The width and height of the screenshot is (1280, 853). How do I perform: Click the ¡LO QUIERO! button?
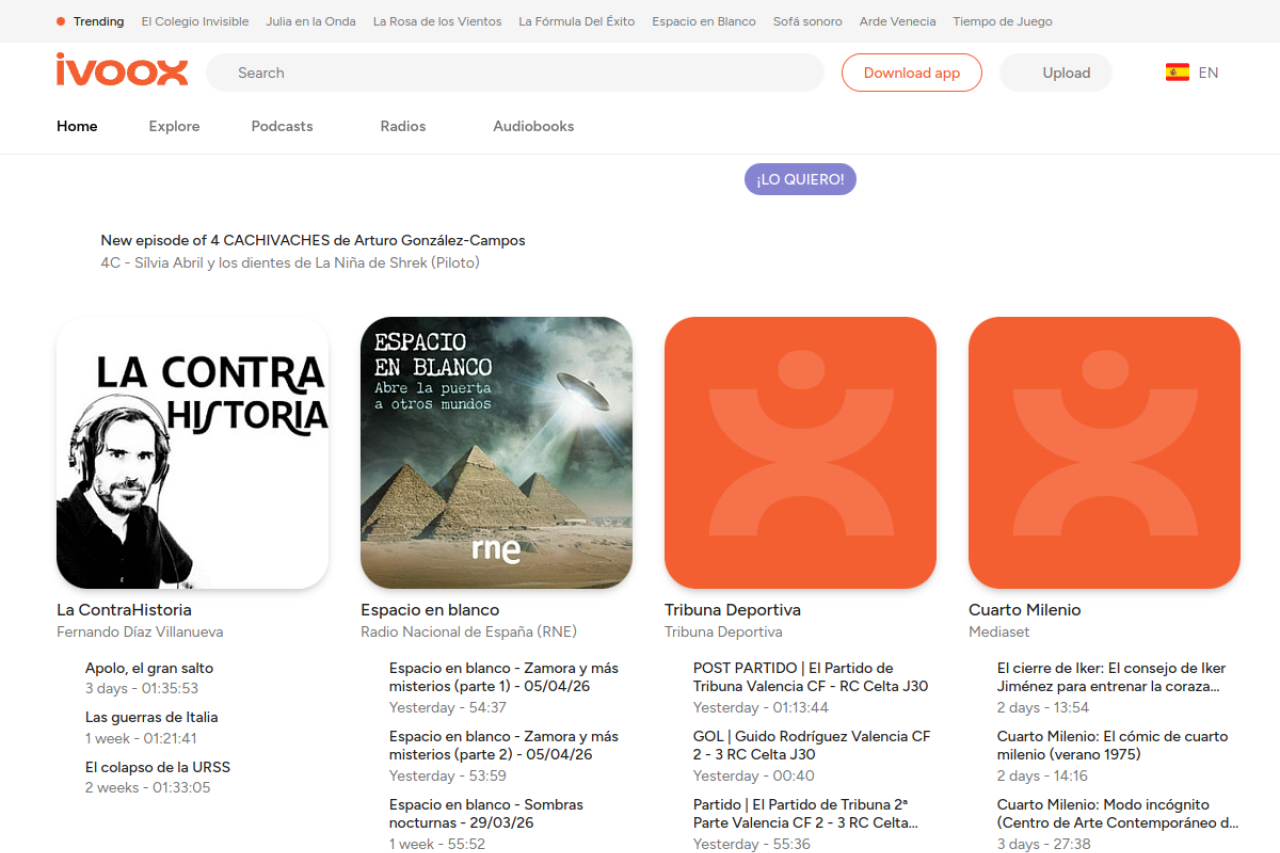800,179
